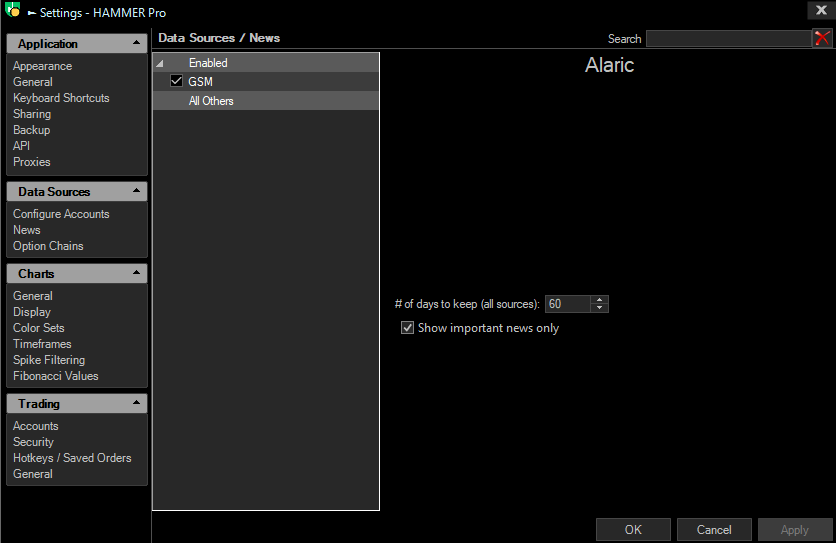Increase days to keep with the up arrow
Image resolution: width=836 pixels, height=543 pixels.
(600, 300)
